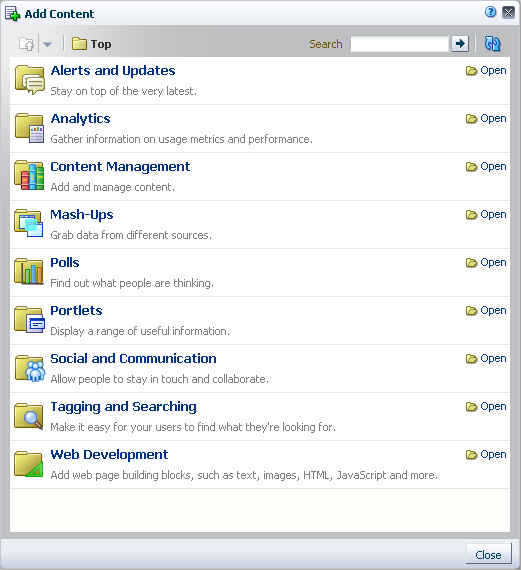Click the Top breadcrumb label
This screenshot has height=570, width=521.
pyautogui.click(x=101, y=44)
